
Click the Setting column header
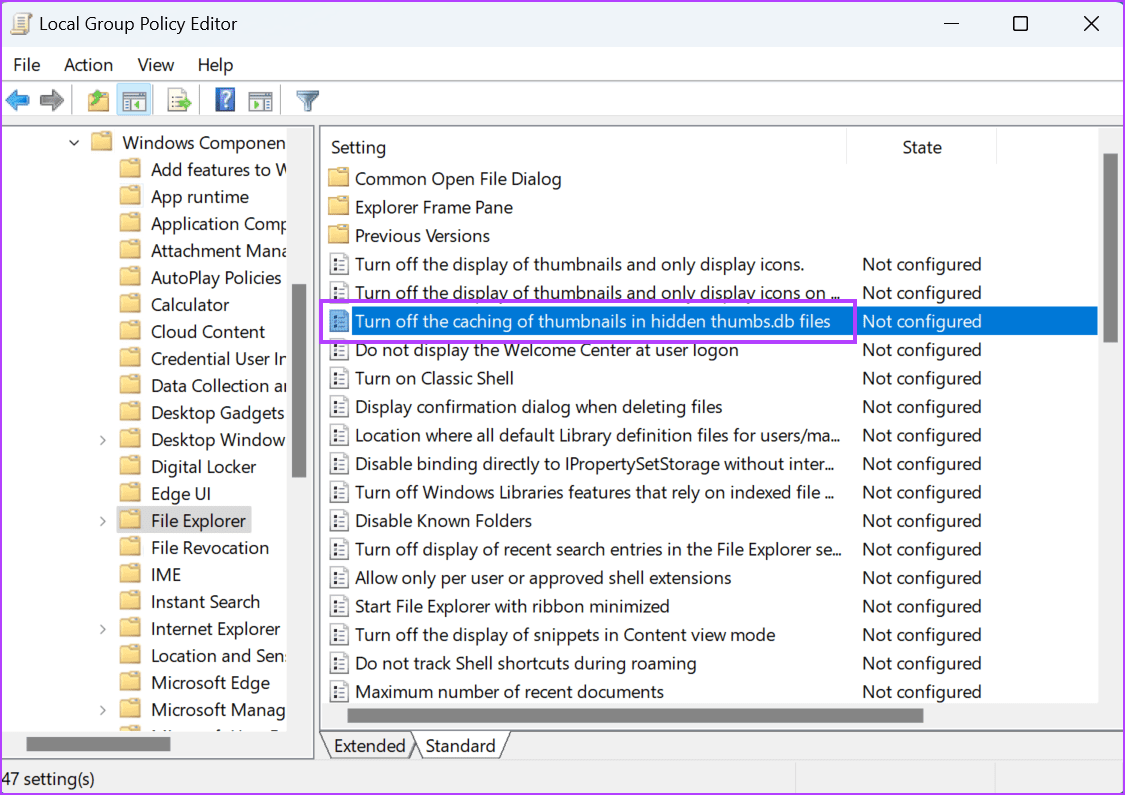pos(358,147)
